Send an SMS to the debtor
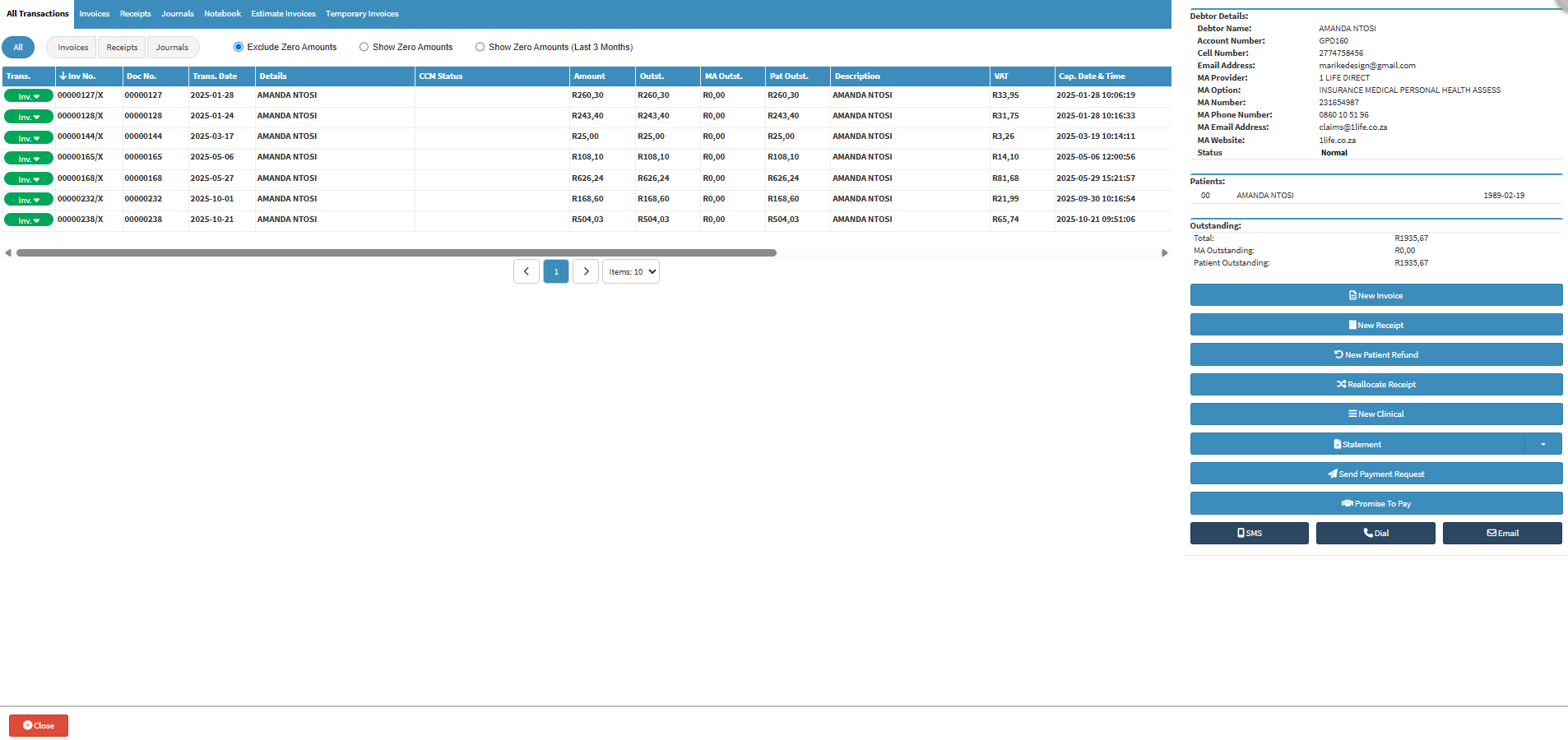 click(1249, 534)
